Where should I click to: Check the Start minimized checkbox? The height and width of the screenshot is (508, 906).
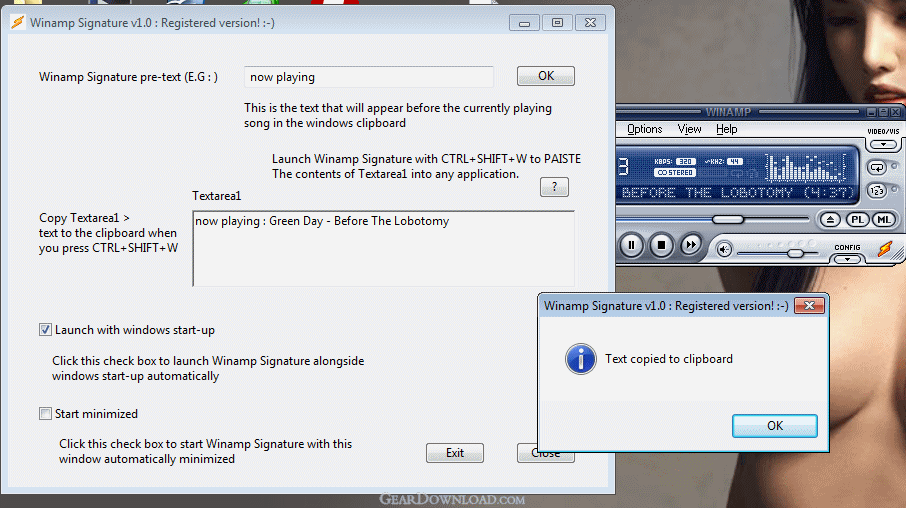(x=45, y=414)
